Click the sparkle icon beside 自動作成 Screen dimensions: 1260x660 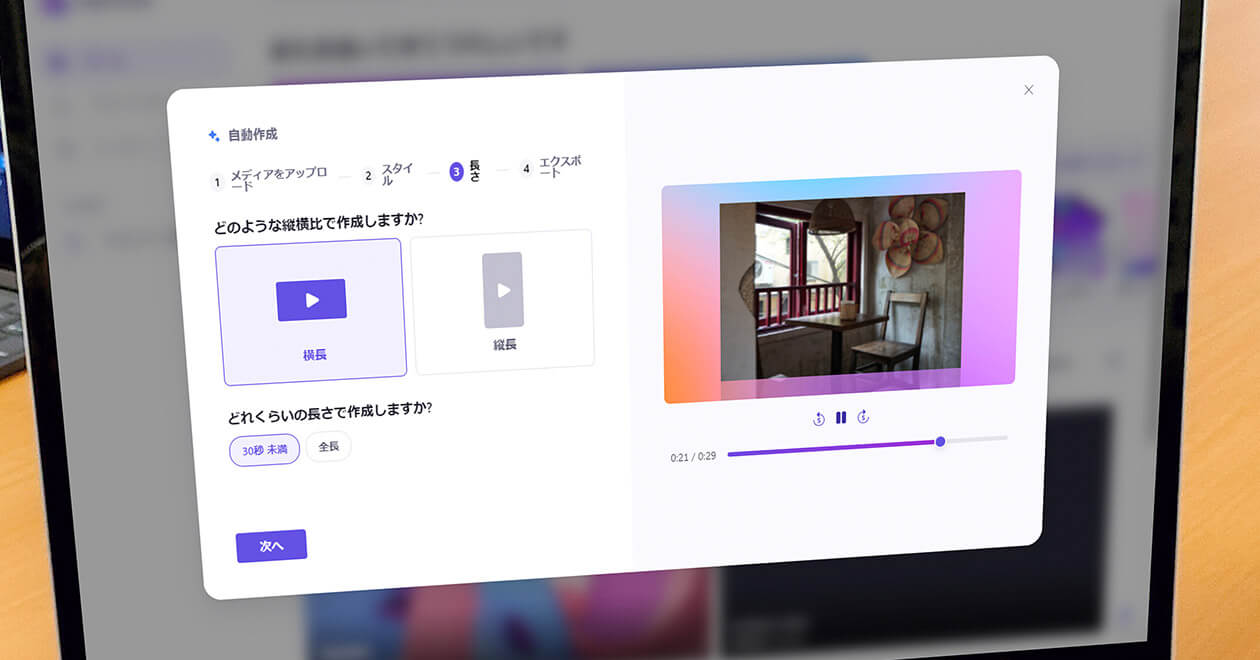pos(213,136)
